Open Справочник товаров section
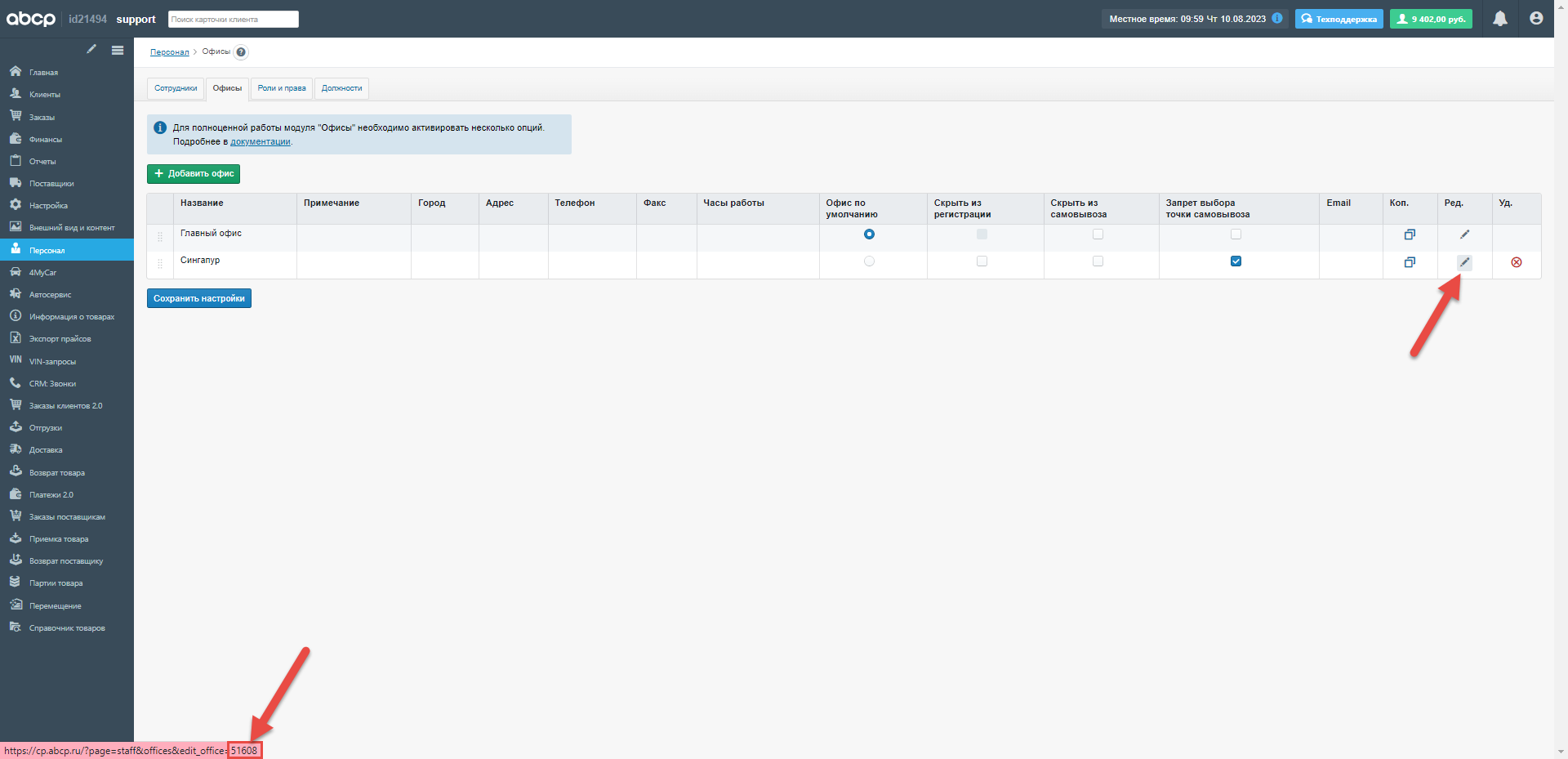Viewport: 1568px width, 759px height. tap(67, 628)
